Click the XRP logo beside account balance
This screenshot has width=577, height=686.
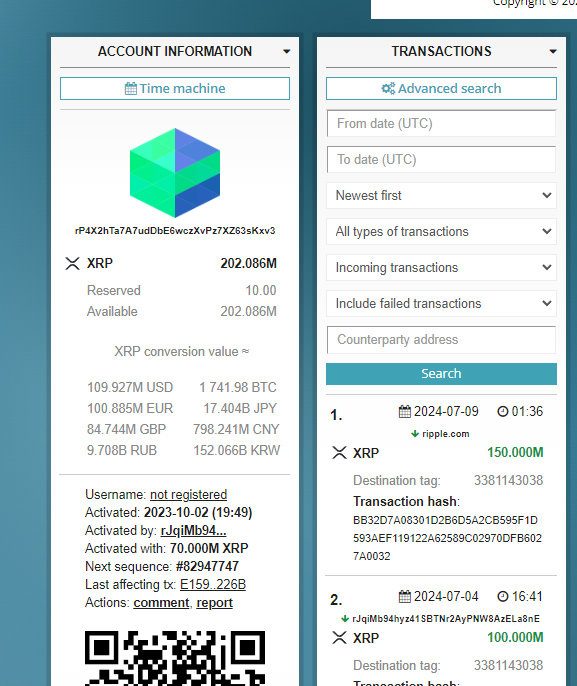[x=73, y=263]
